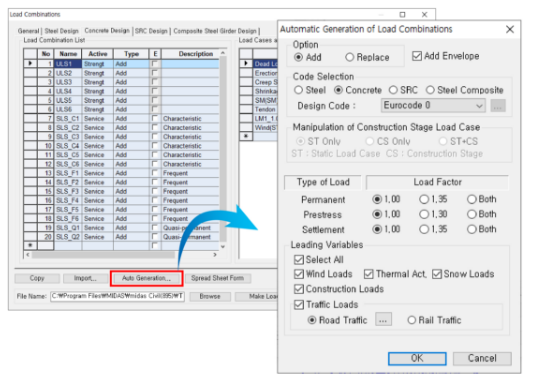Screen dimensions: 535x381
Task: Click right arrow of horizontal list scrollbar
Action: pos(215,254)
